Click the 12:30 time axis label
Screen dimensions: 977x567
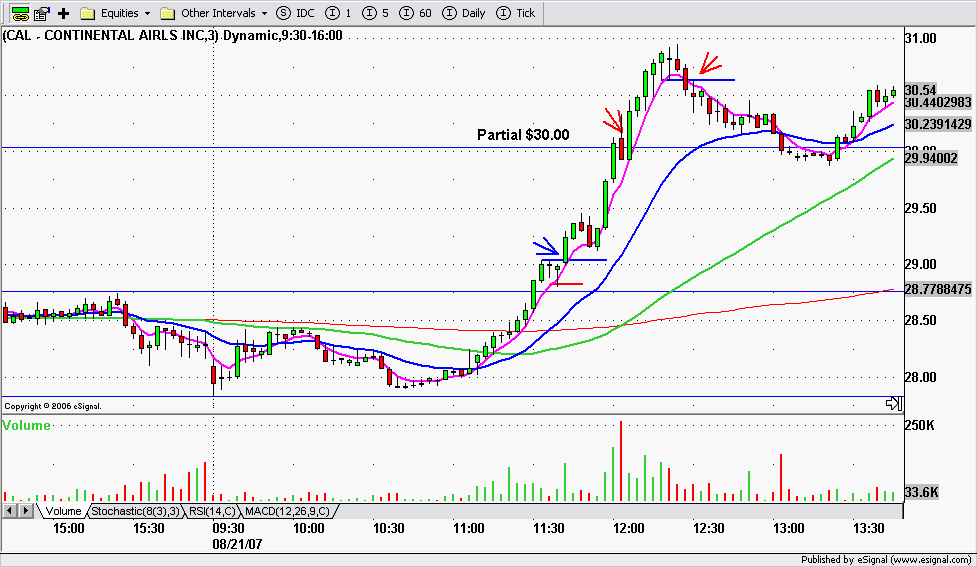(708, 529)
